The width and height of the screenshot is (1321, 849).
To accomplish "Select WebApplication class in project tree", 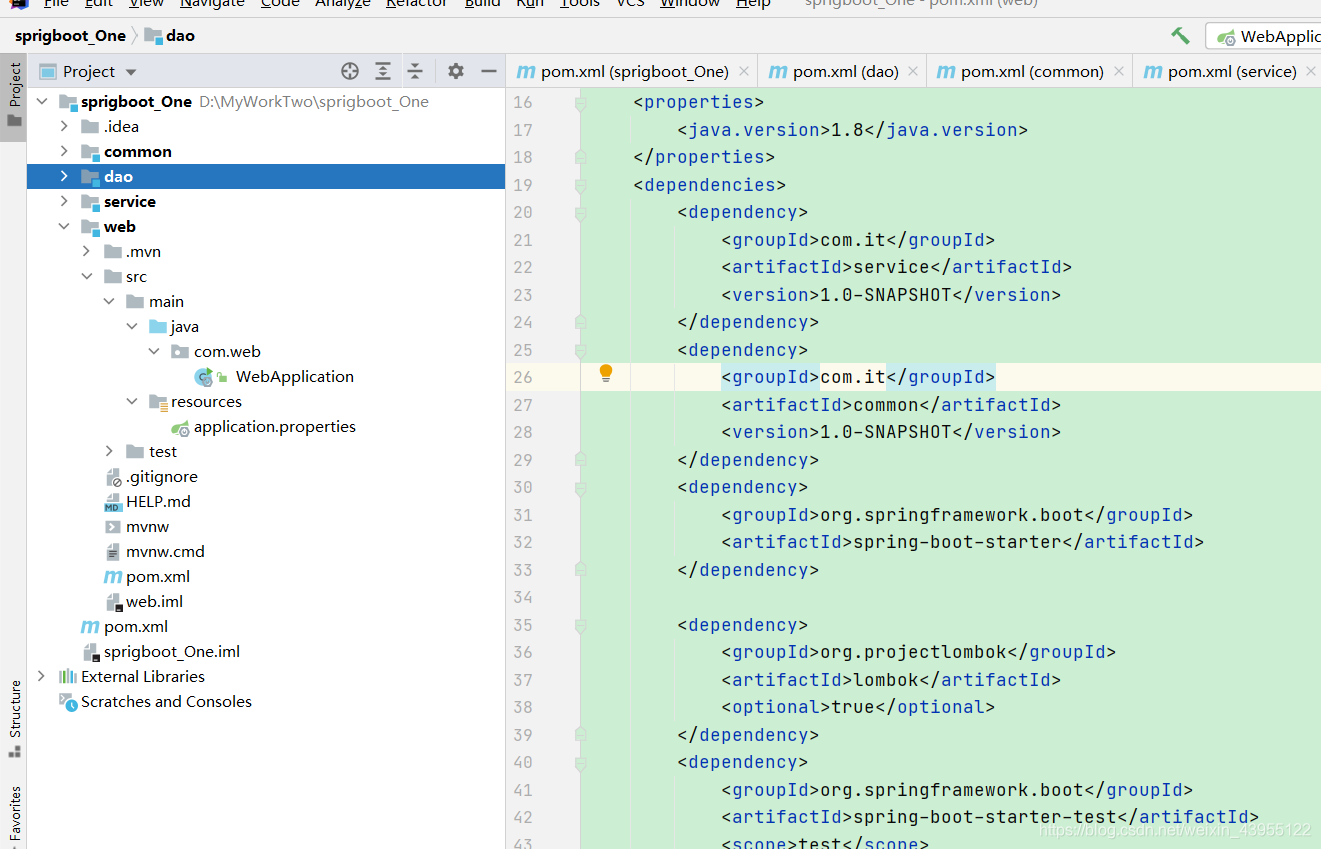I will 294,376.
